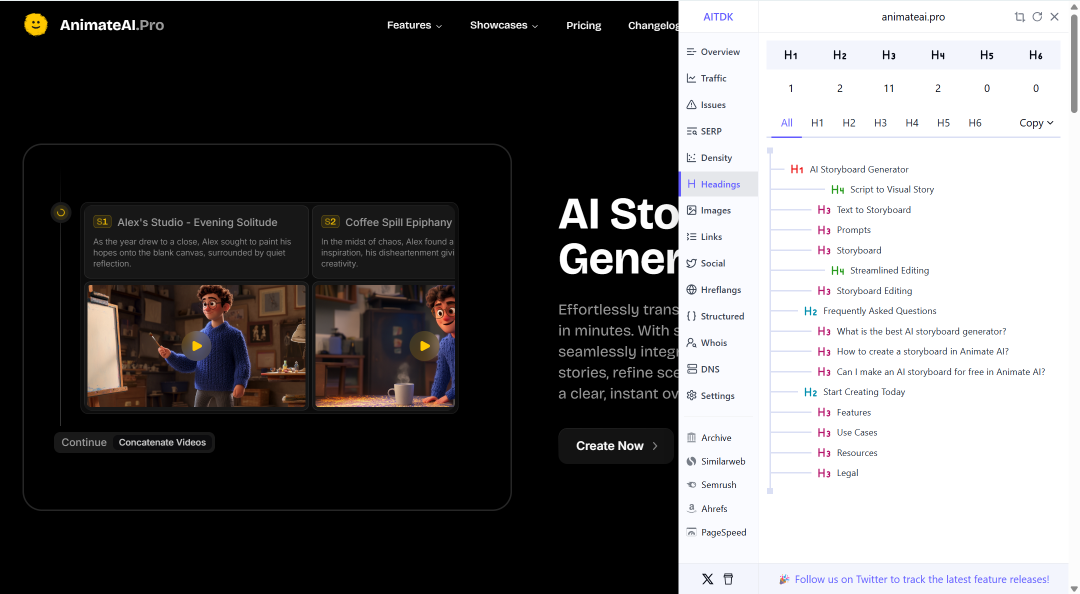
Task: Select the 'AI Storyboard Generator' H1 row
Action: click(x=849, y=170)
